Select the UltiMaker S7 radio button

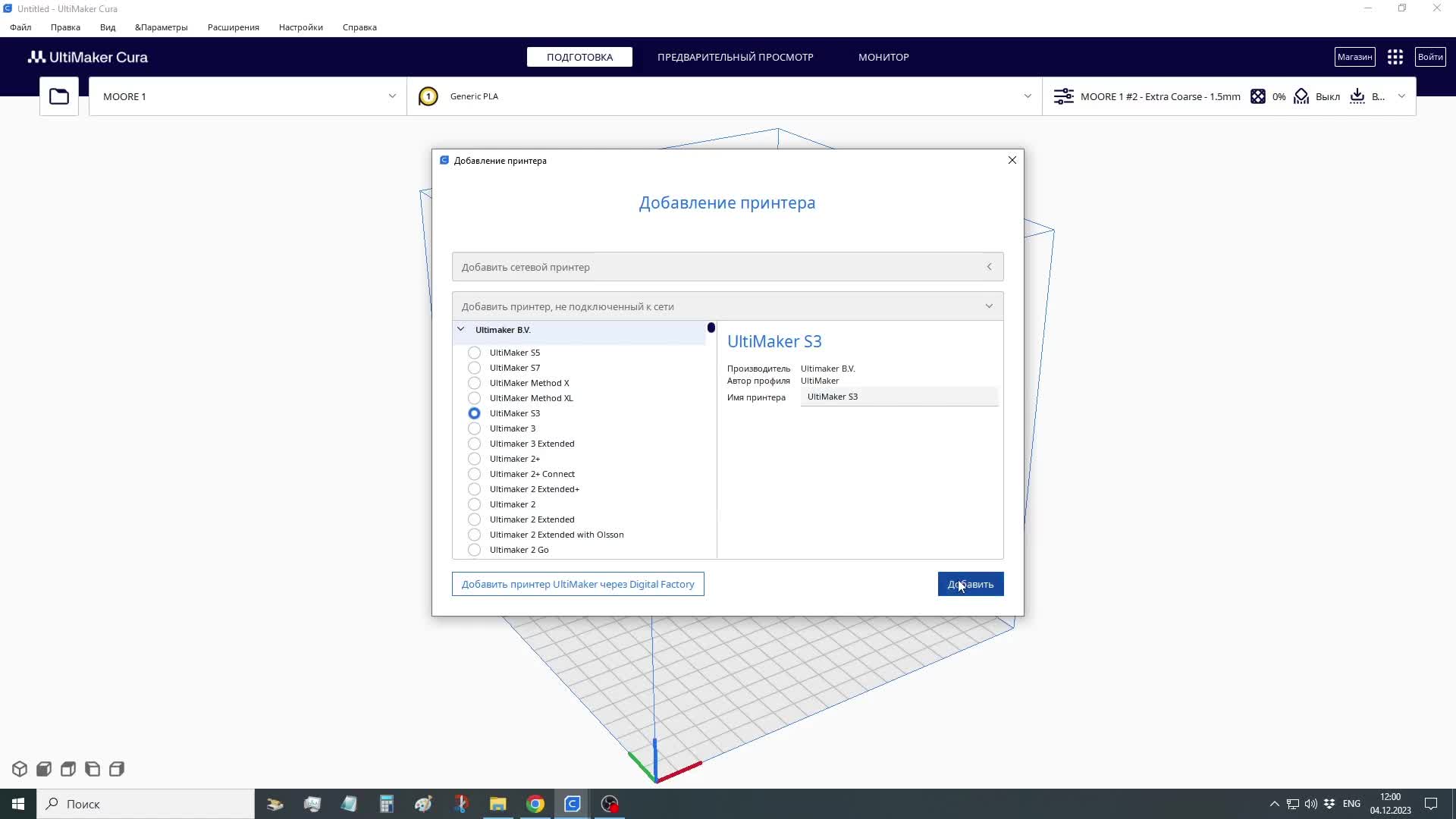click(x=474, y=368)
